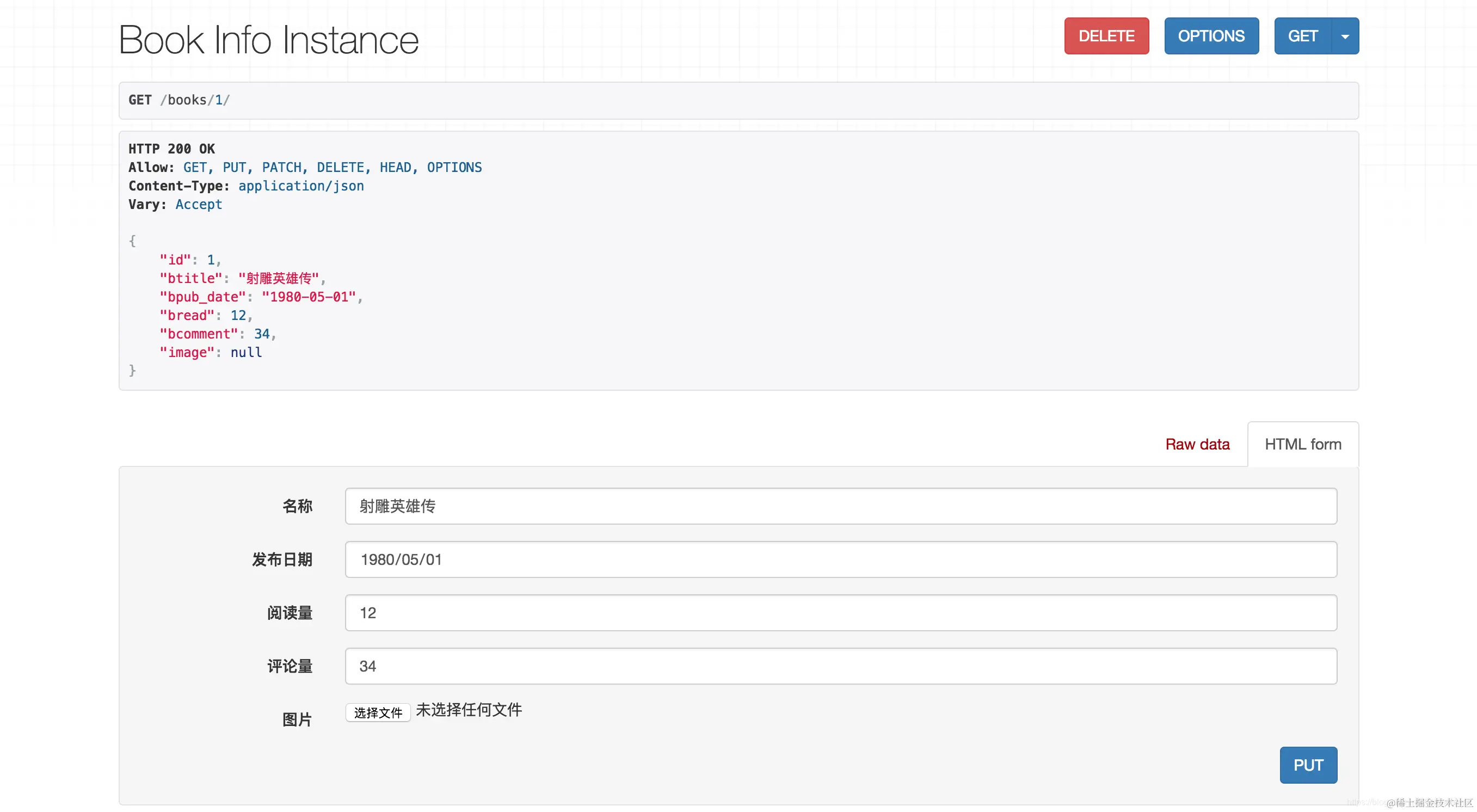
Task: Click the red DELETE button
Action: [1106, 36]
